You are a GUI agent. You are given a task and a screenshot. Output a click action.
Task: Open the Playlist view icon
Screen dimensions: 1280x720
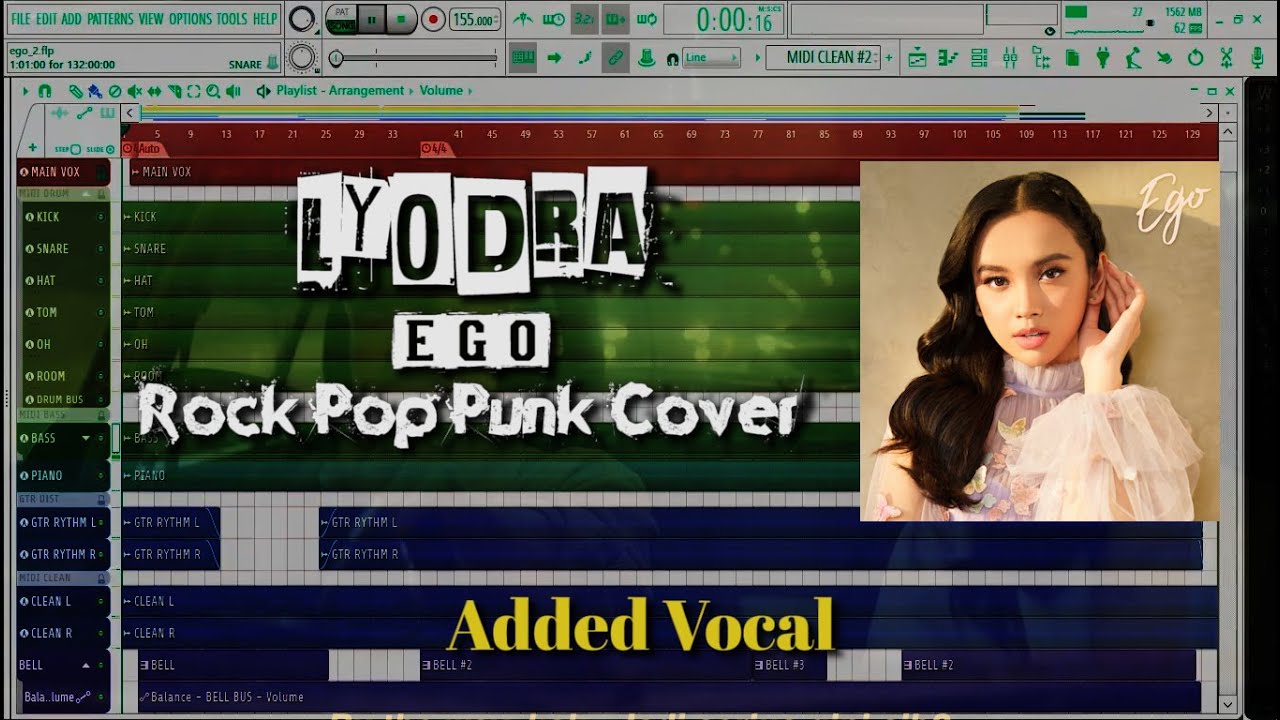point(917,58)
